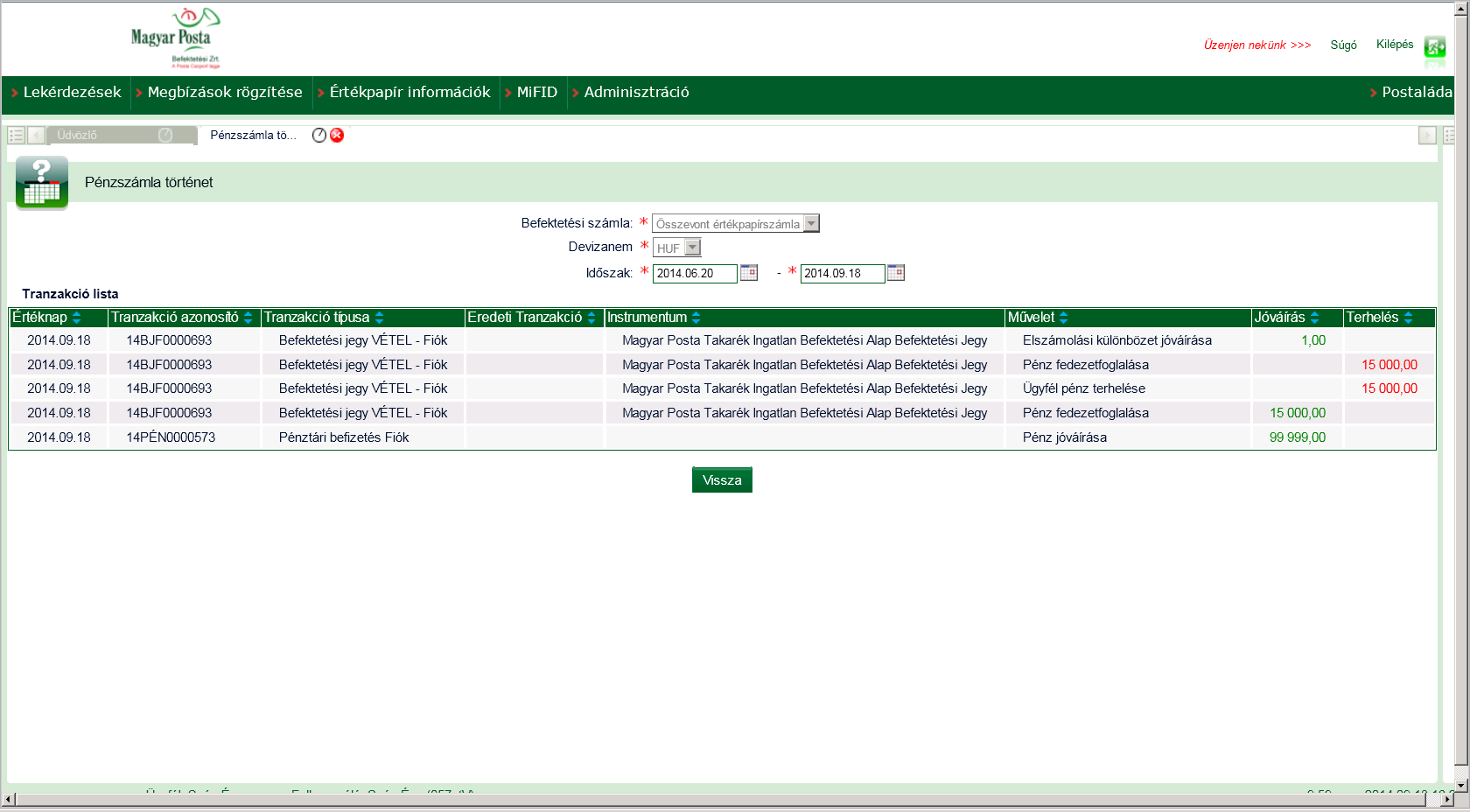
Task: Open the Befektetési számla dropdown
Action: point(811,224)
